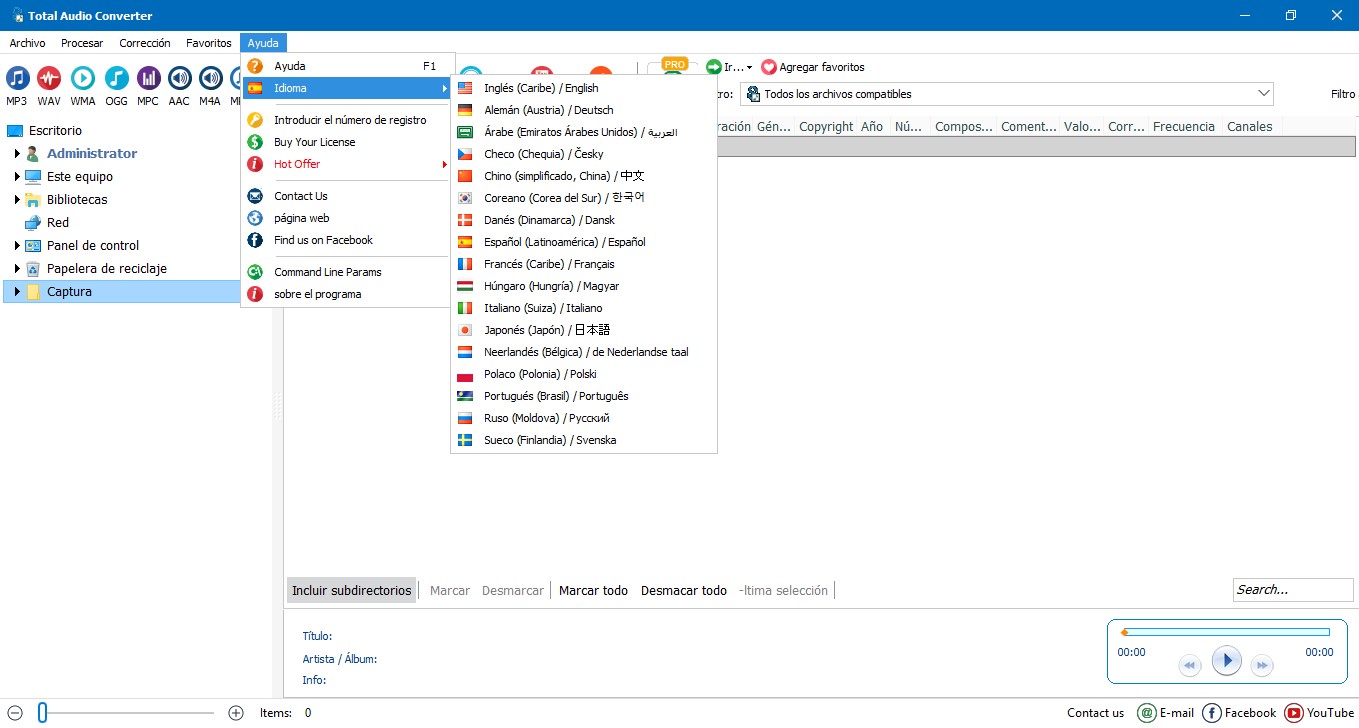Expand the Este equipo tree item
This screenshot has width=1359, height=728.
tap(18, 176)
